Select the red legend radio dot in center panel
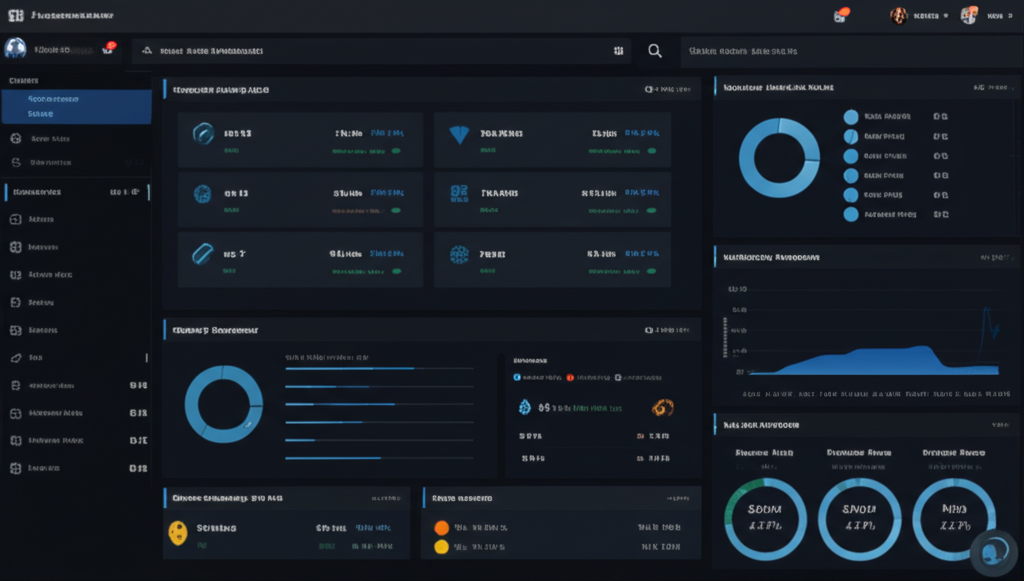The height and width of the screenshot is (581, 1024). pyautogui.click(x=570, y=378)
